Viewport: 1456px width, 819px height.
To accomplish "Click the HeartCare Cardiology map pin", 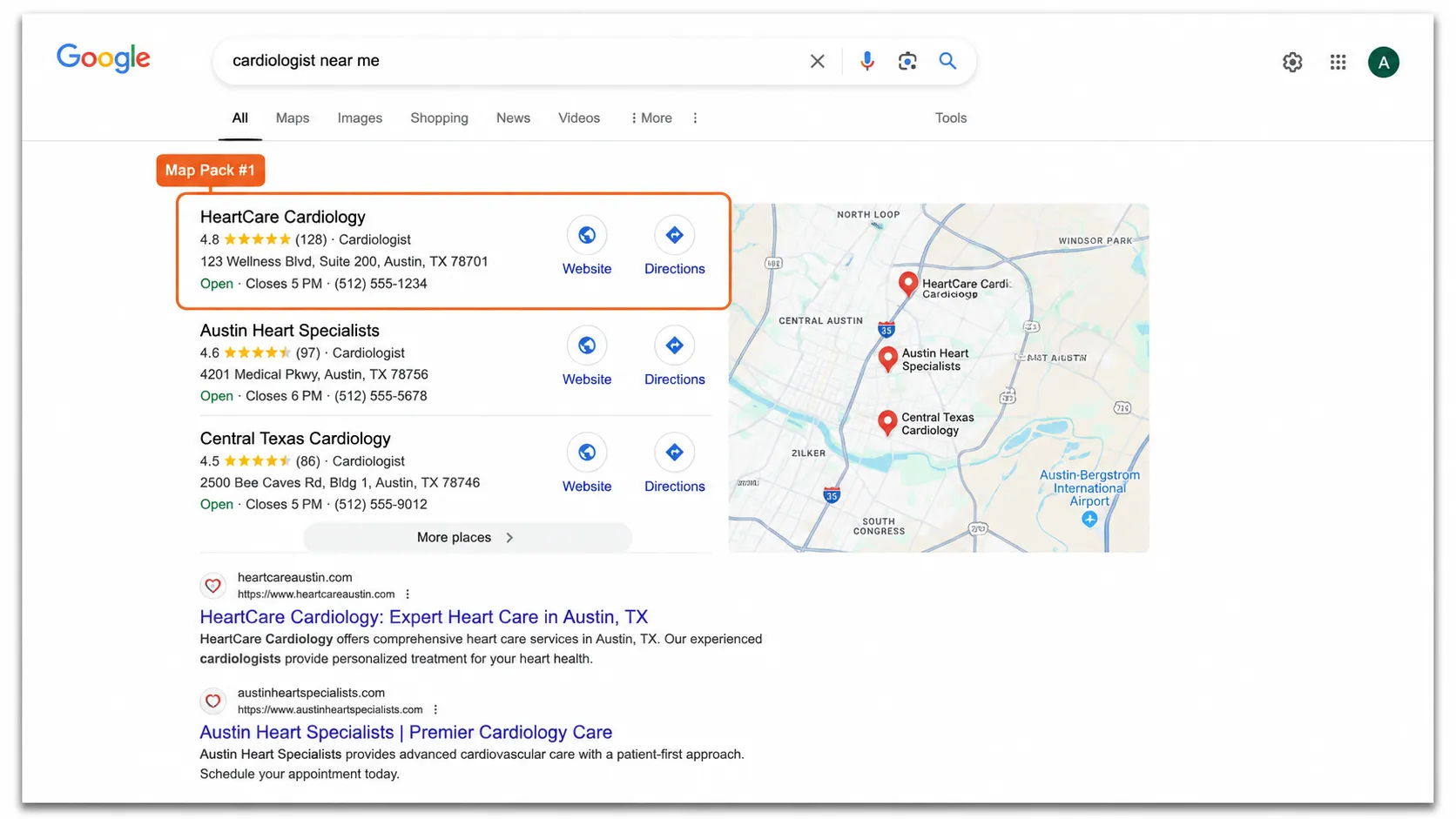I will (x=907, y=284).
